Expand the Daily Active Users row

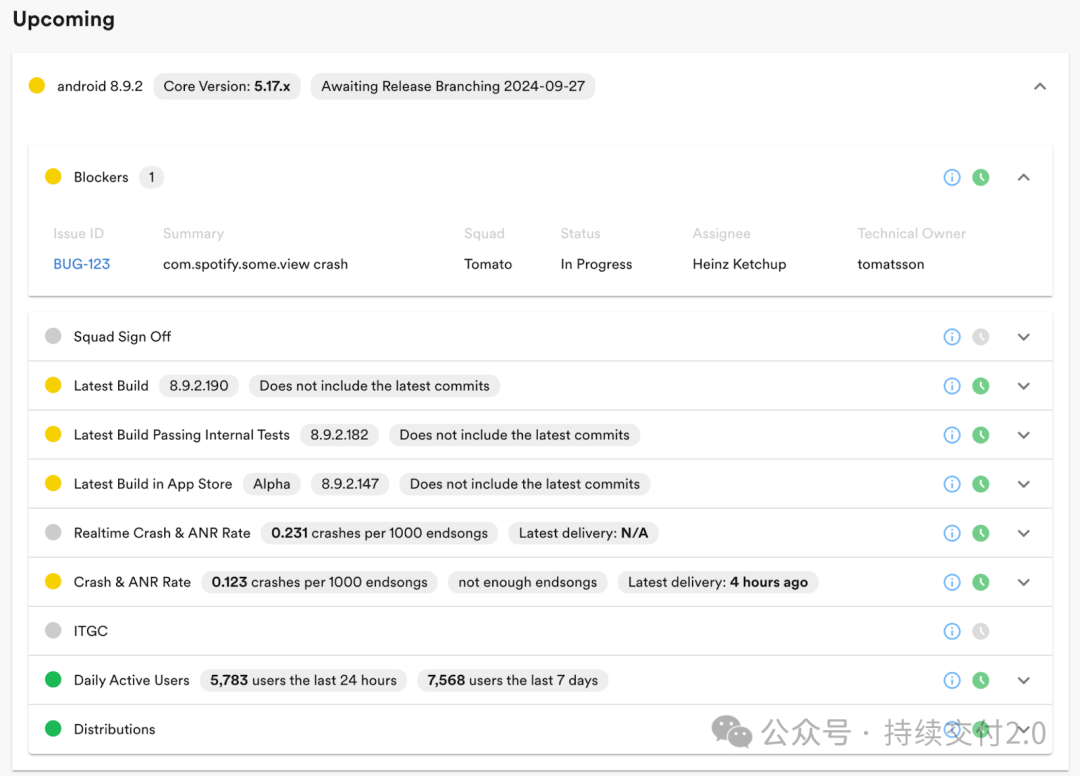[x=1024, y=680]
